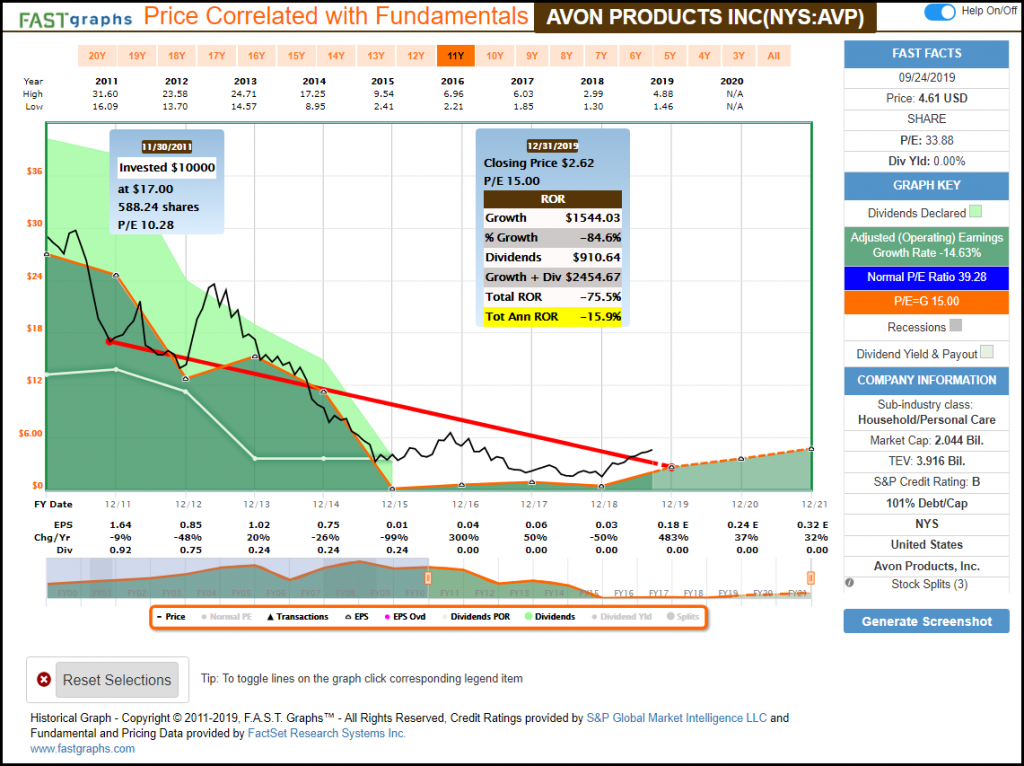The width and height of the screenshot is (1024, 766).
Task: Click the Dividends Declared green swatch
Action: pyautogui.click(x=976, y=212)
